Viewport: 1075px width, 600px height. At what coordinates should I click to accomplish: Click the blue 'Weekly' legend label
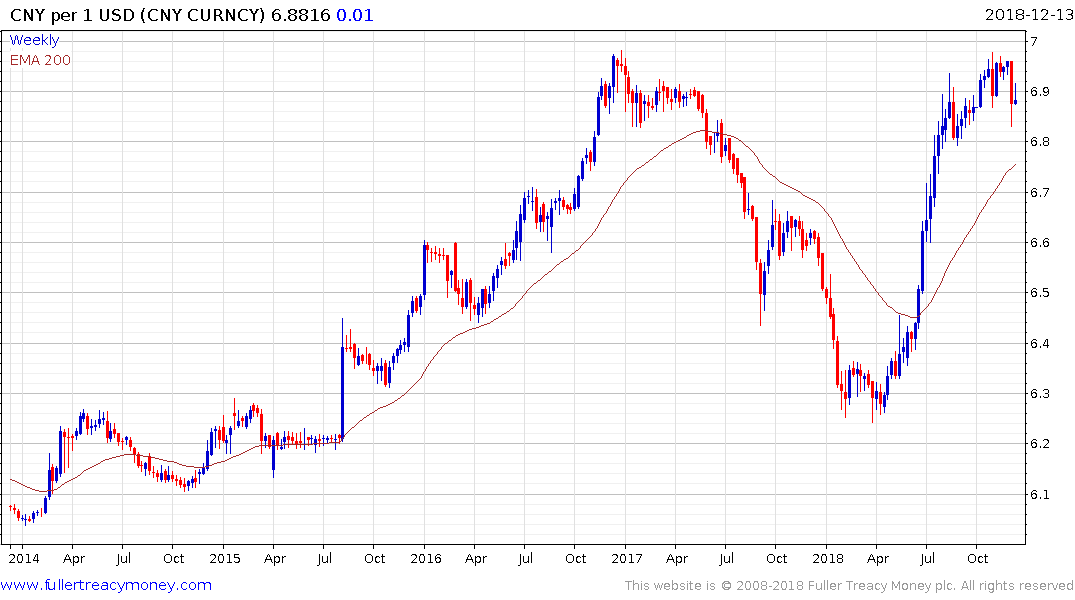tap(34, 40)
